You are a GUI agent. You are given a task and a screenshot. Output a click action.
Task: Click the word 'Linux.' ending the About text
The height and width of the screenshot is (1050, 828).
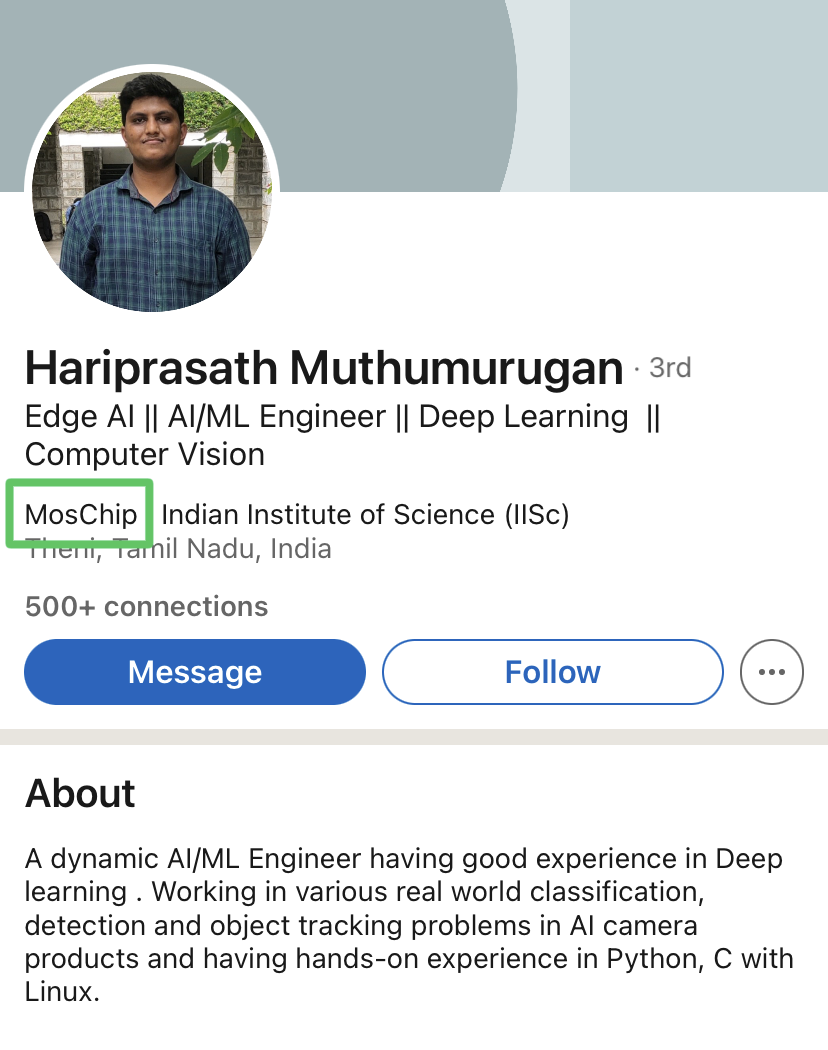pyautogui.click(x=62, y=993)
